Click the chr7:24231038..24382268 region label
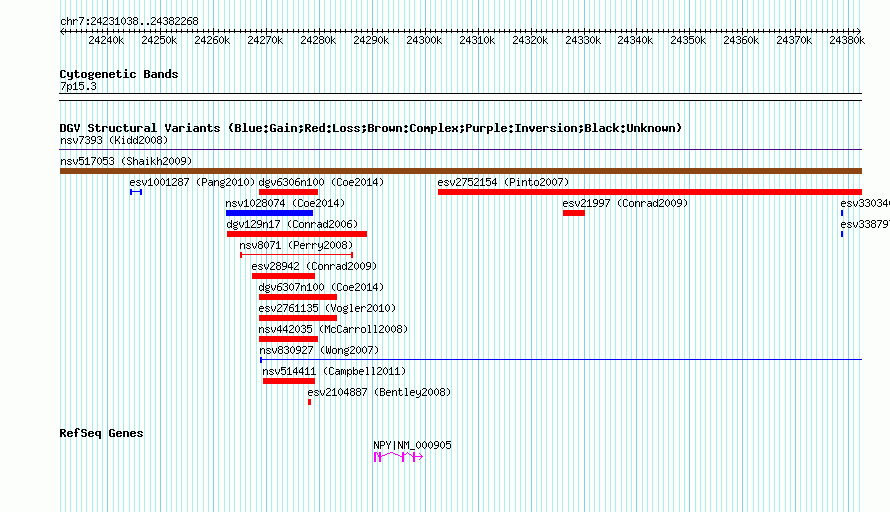This screenshot has height=512, width=890. click(x=129, y=21)
